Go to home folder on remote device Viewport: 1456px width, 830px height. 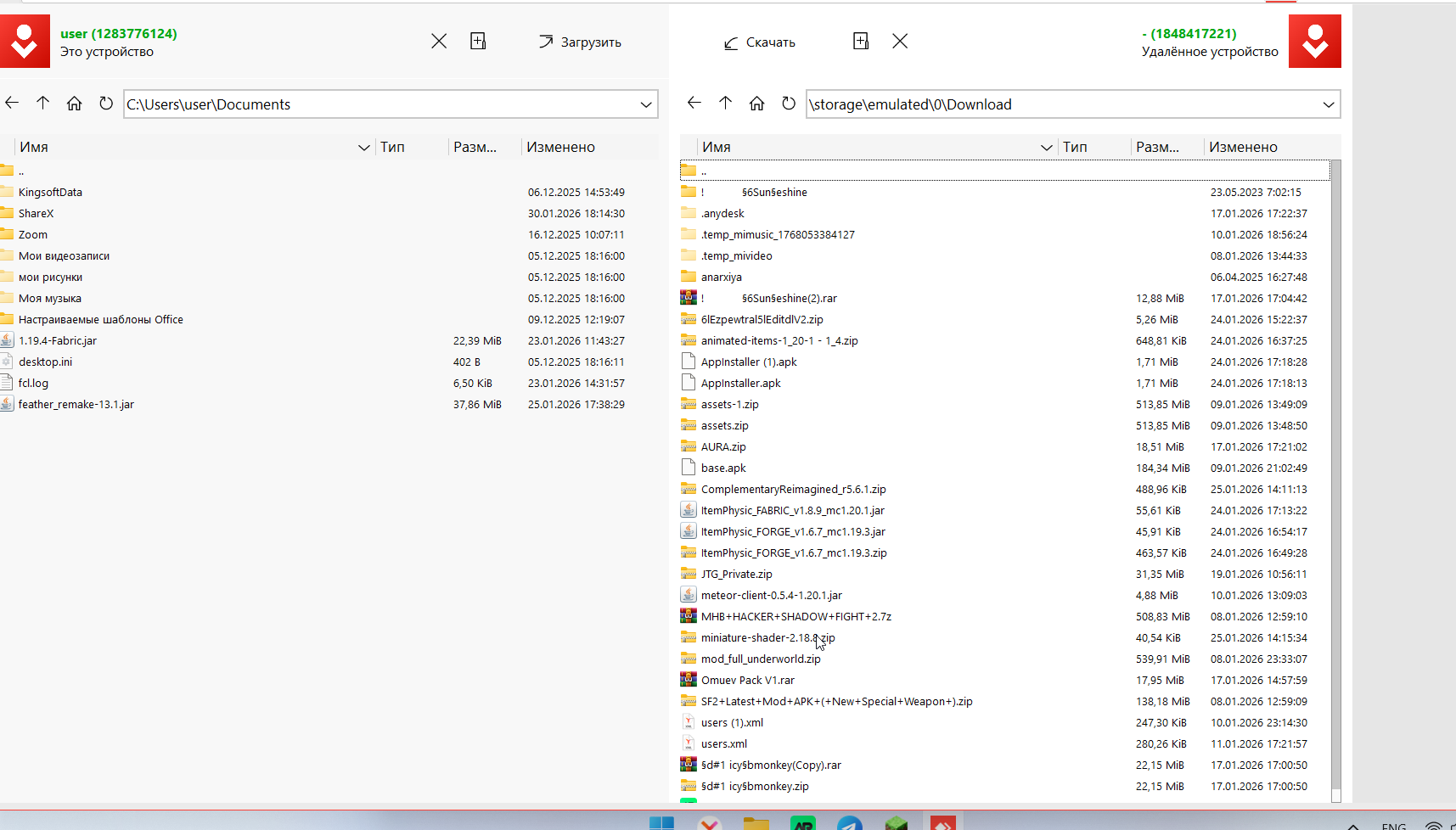coord(757,104)
